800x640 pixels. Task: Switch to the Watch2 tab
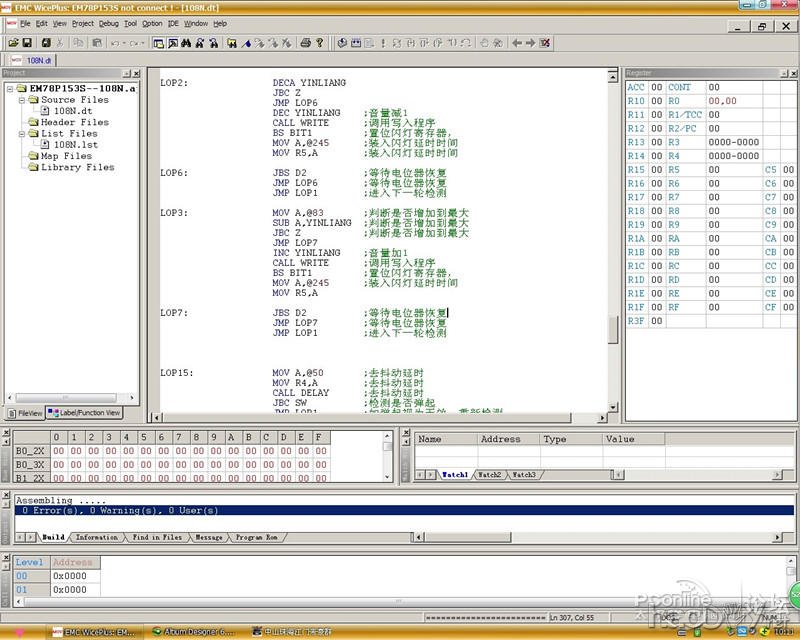(489, 475)
